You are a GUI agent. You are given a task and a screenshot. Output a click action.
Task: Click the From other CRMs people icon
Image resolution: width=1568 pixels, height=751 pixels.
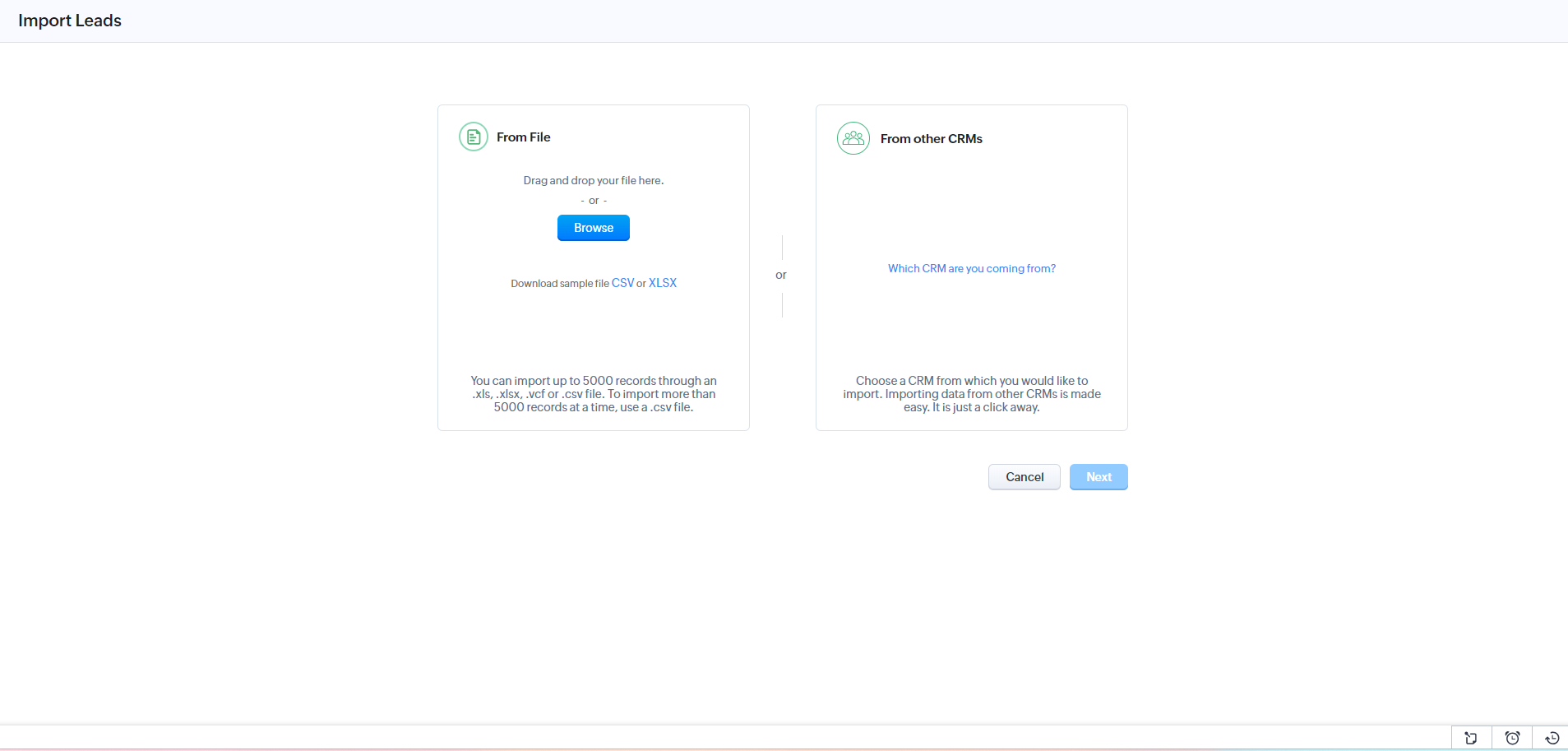[x=853, y=138]
